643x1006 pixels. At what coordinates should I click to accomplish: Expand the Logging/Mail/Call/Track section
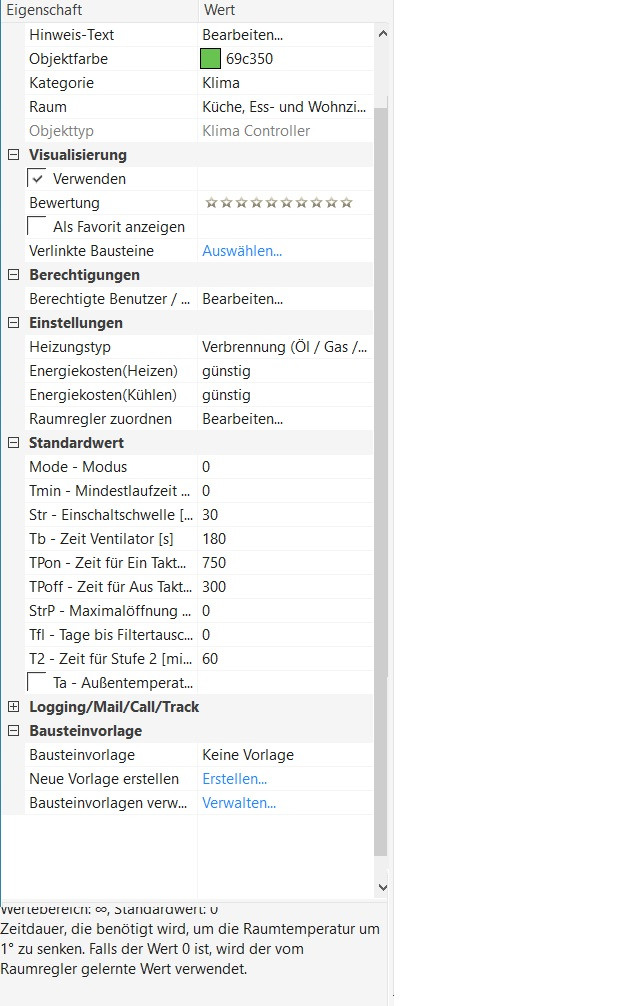click(13, 706)
